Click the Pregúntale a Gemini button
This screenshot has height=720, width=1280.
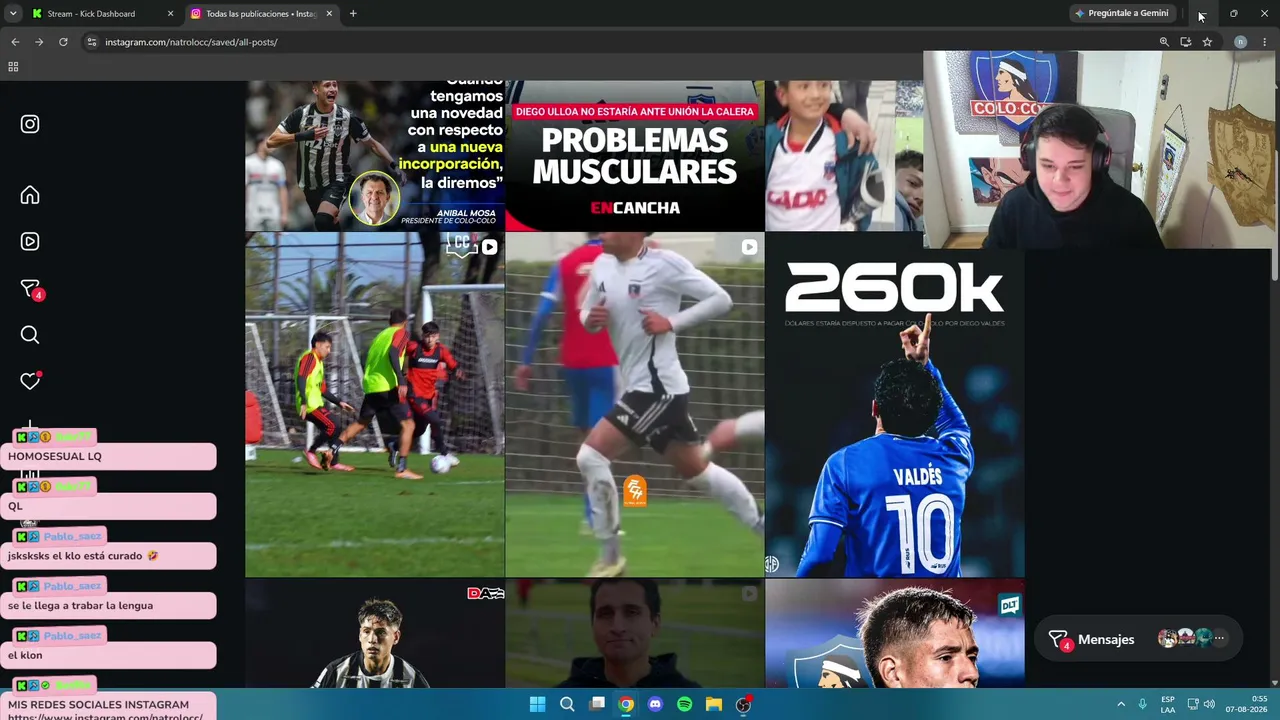1121,13
